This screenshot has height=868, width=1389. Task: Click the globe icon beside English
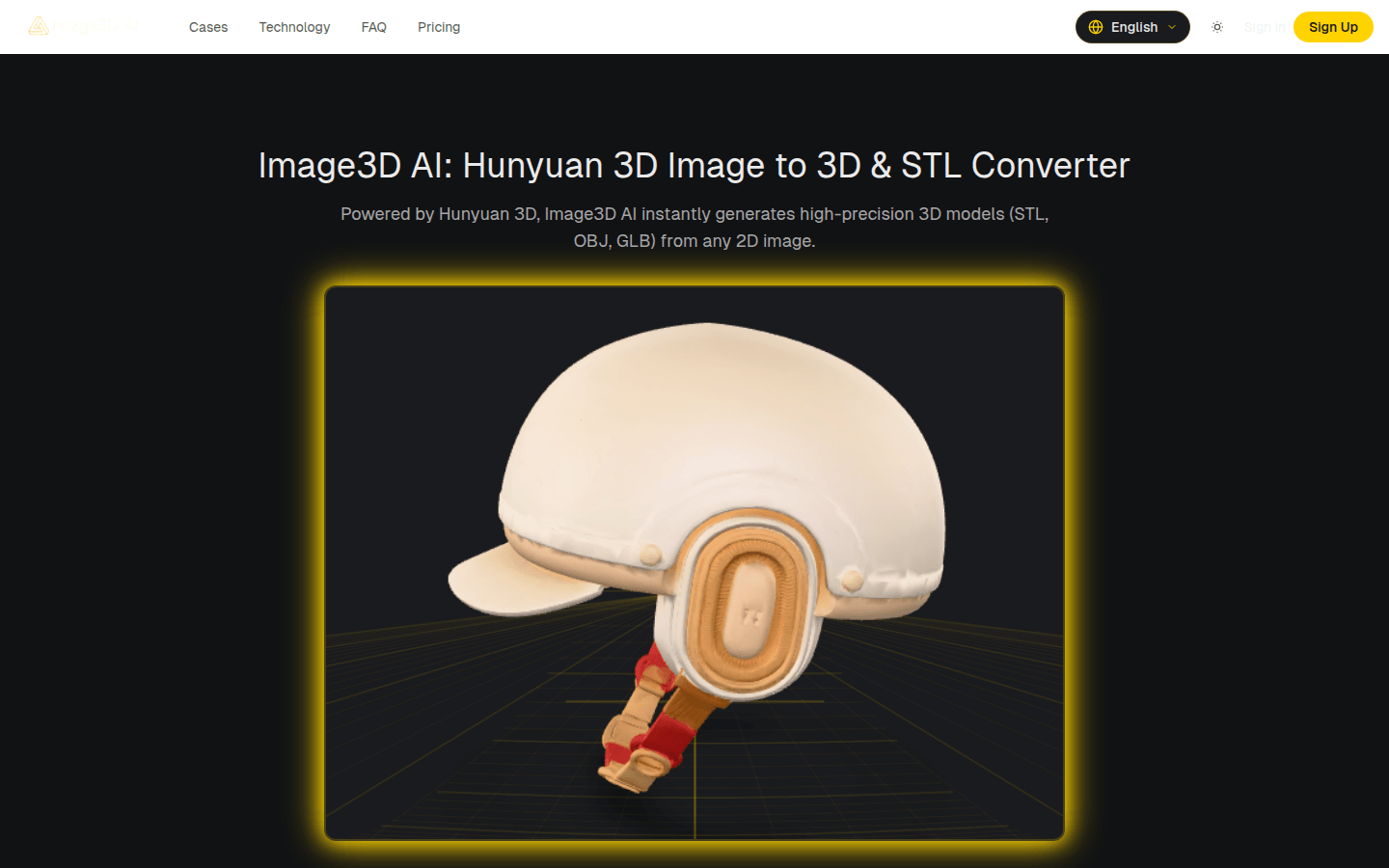pyautogui.click(x=1096, y=27)
